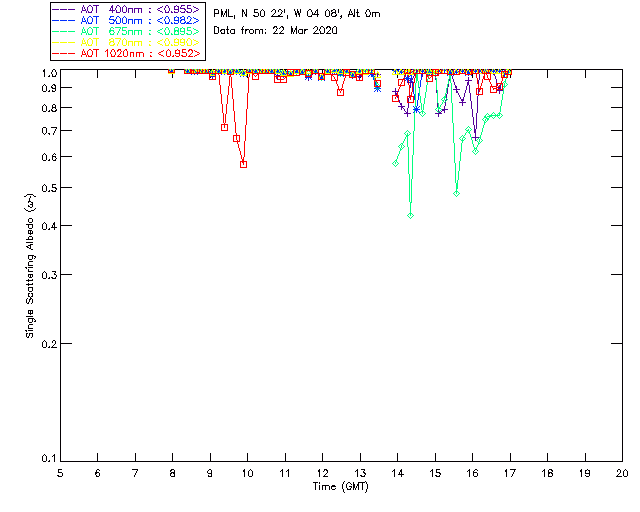
Task: Click the y-axis label 0.3
Action: (x=48, y=275)
